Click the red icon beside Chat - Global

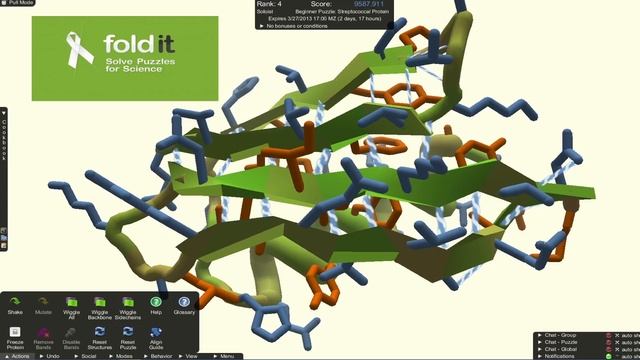point(609,349)
